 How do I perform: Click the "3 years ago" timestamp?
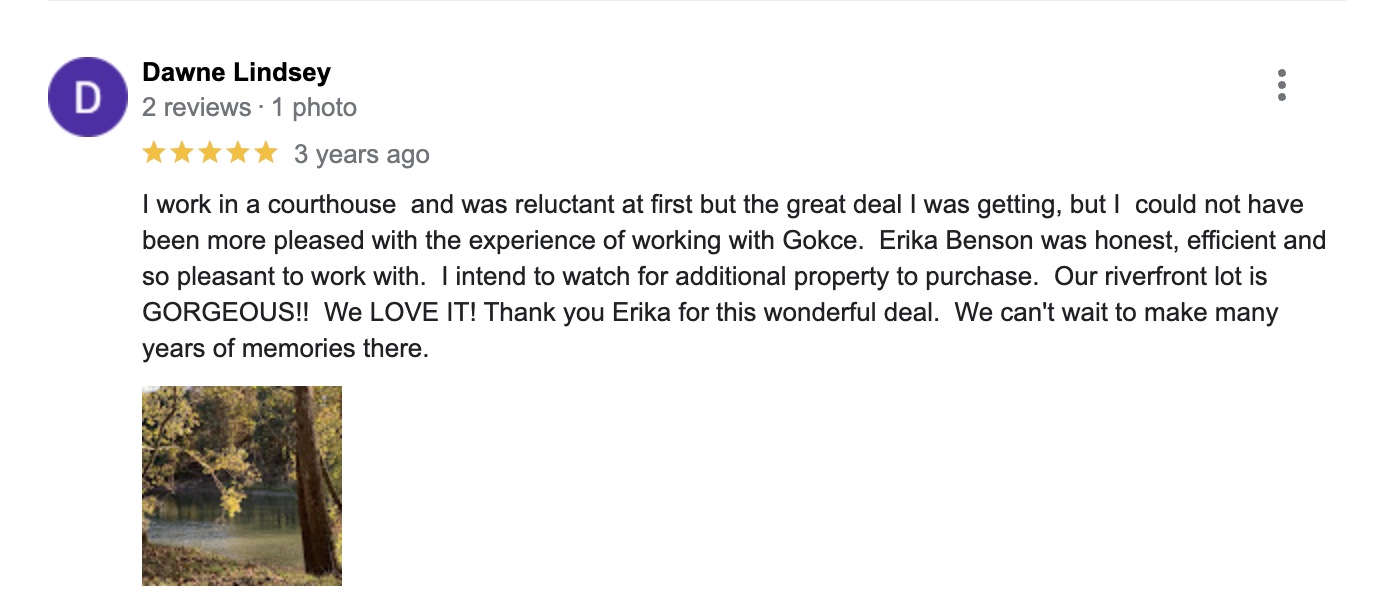pos(361,154)
